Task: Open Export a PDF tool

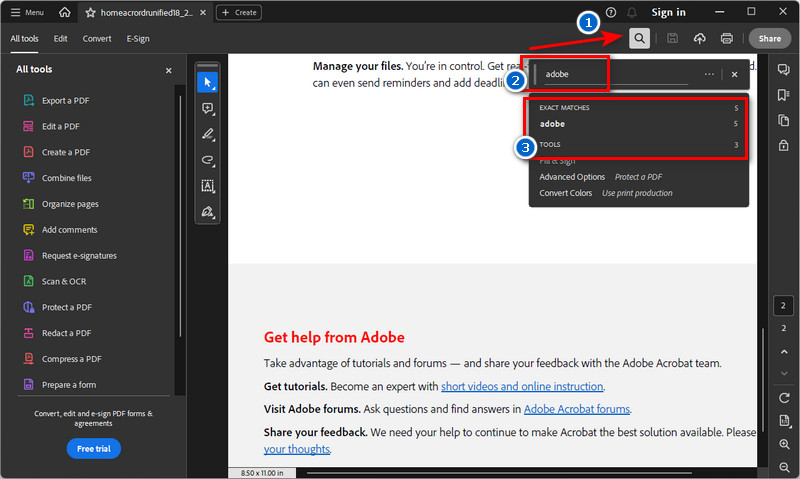Action: coord(56,100)
